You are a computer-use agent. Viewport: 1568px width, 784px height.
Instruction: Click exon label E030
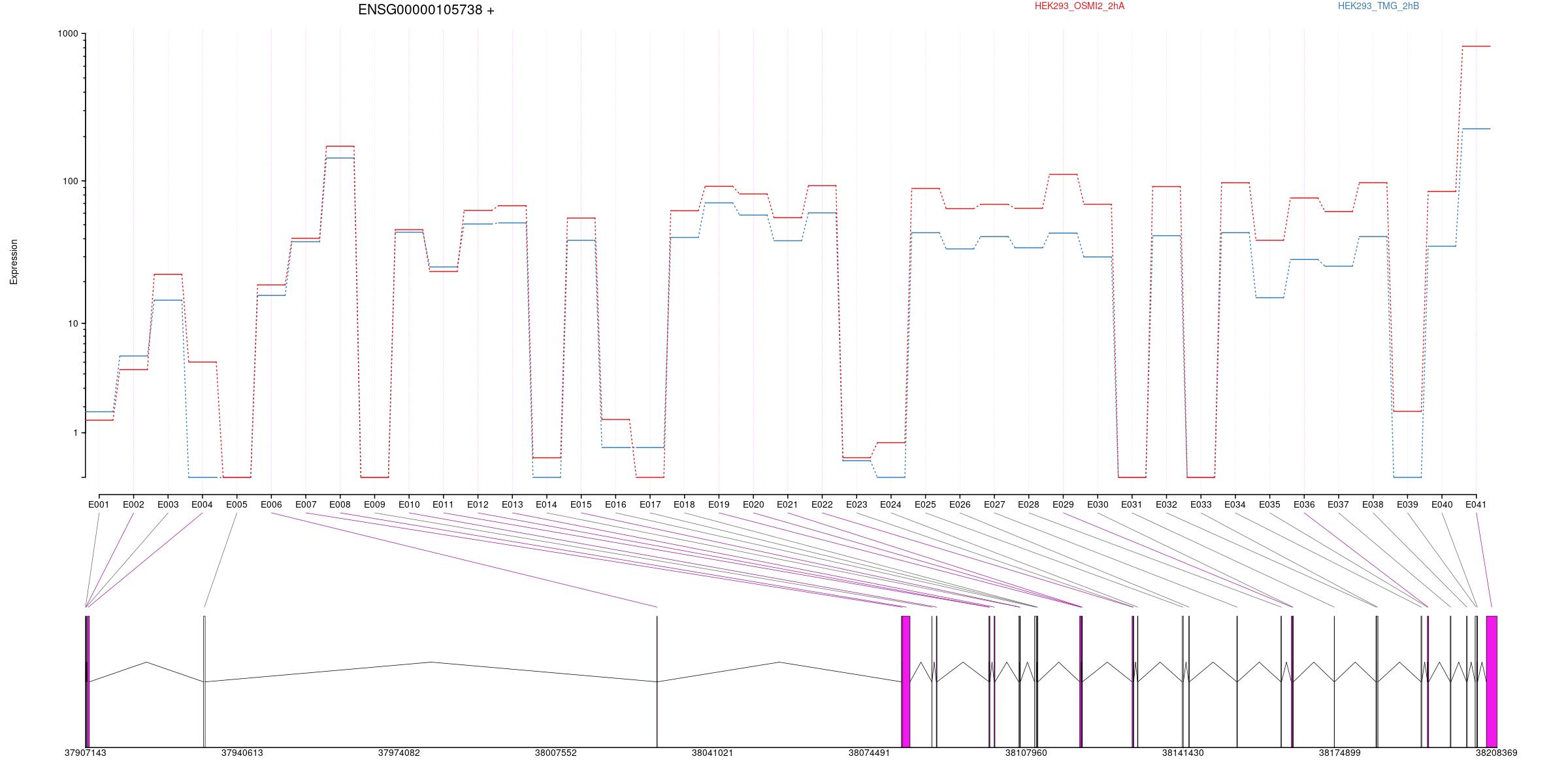point(1098,504)
